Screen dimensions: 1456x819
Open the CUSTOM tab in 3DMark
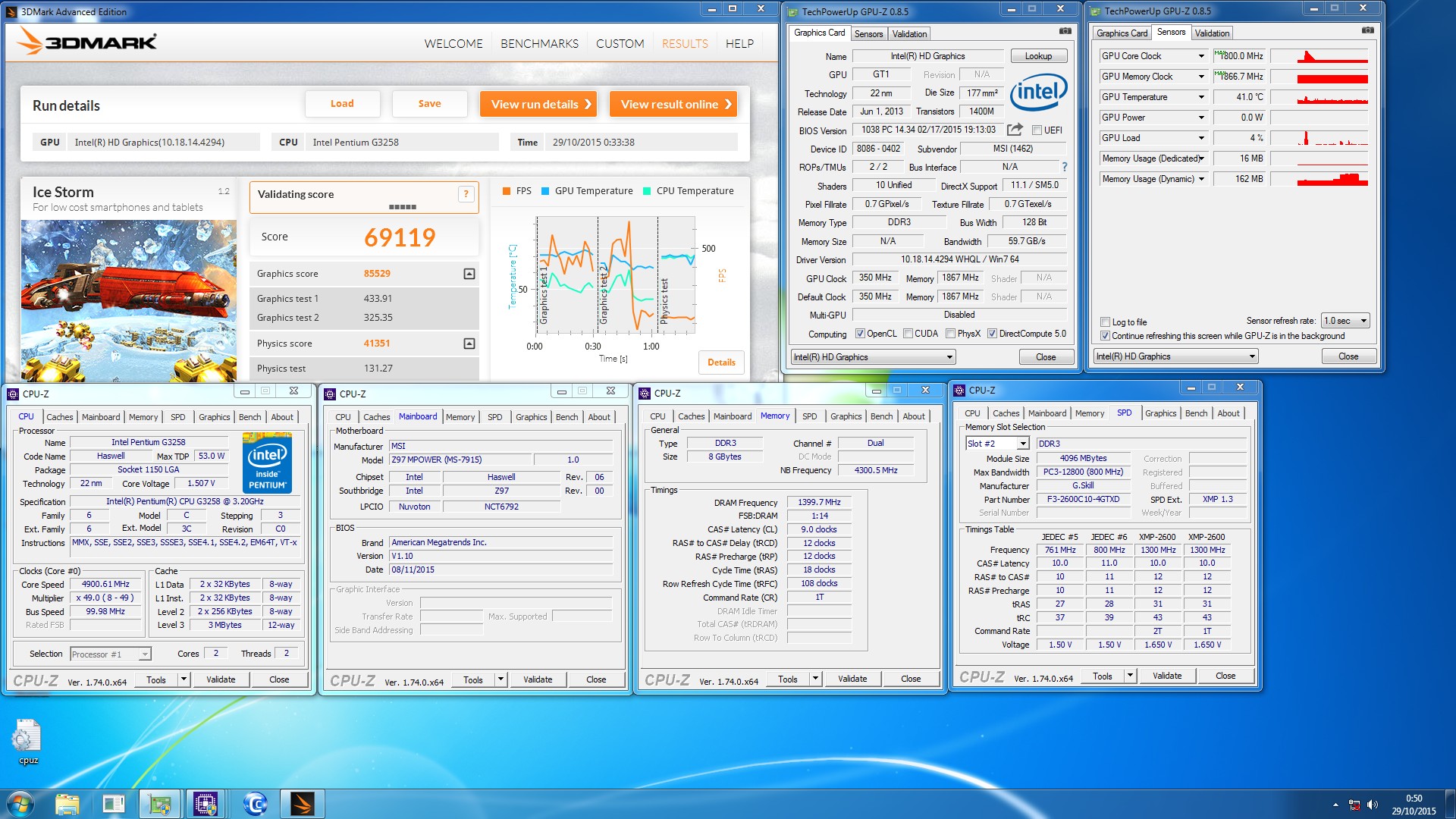[620, 44]
